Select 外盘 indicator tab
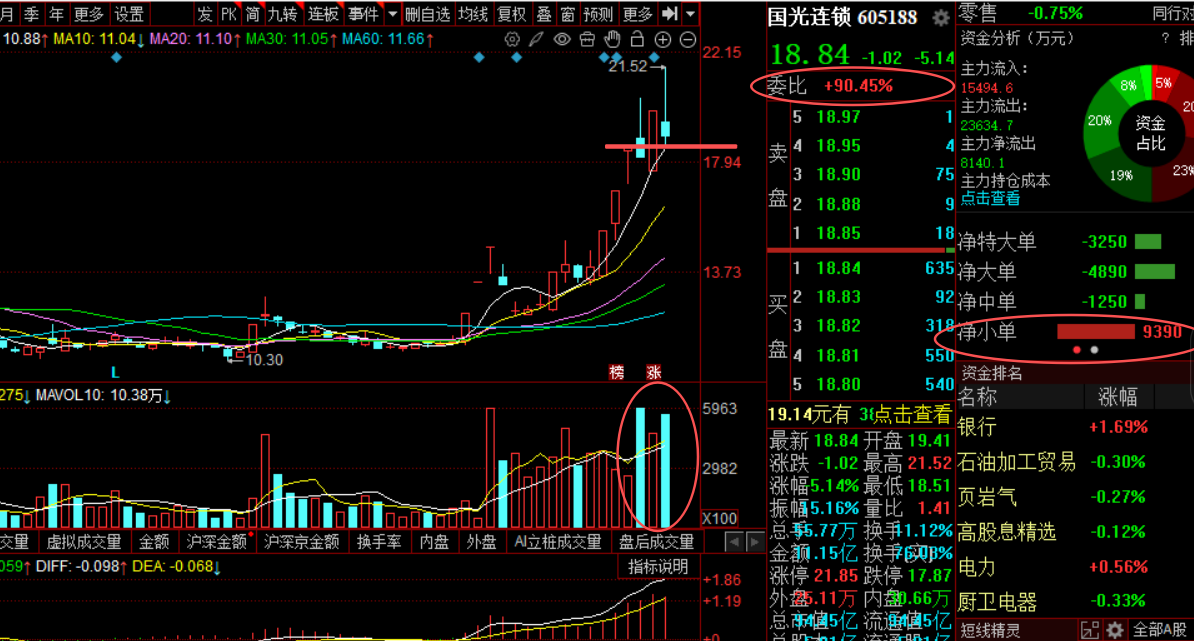Screen dimensions: 1194x641 481,541
